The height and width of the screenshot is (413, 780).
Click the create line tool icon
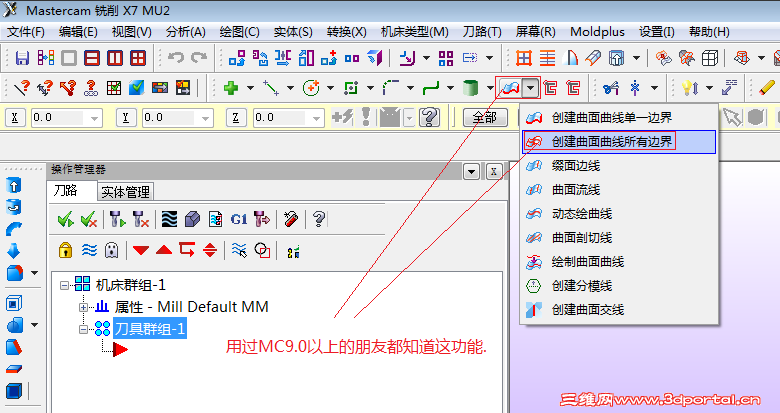271,89
